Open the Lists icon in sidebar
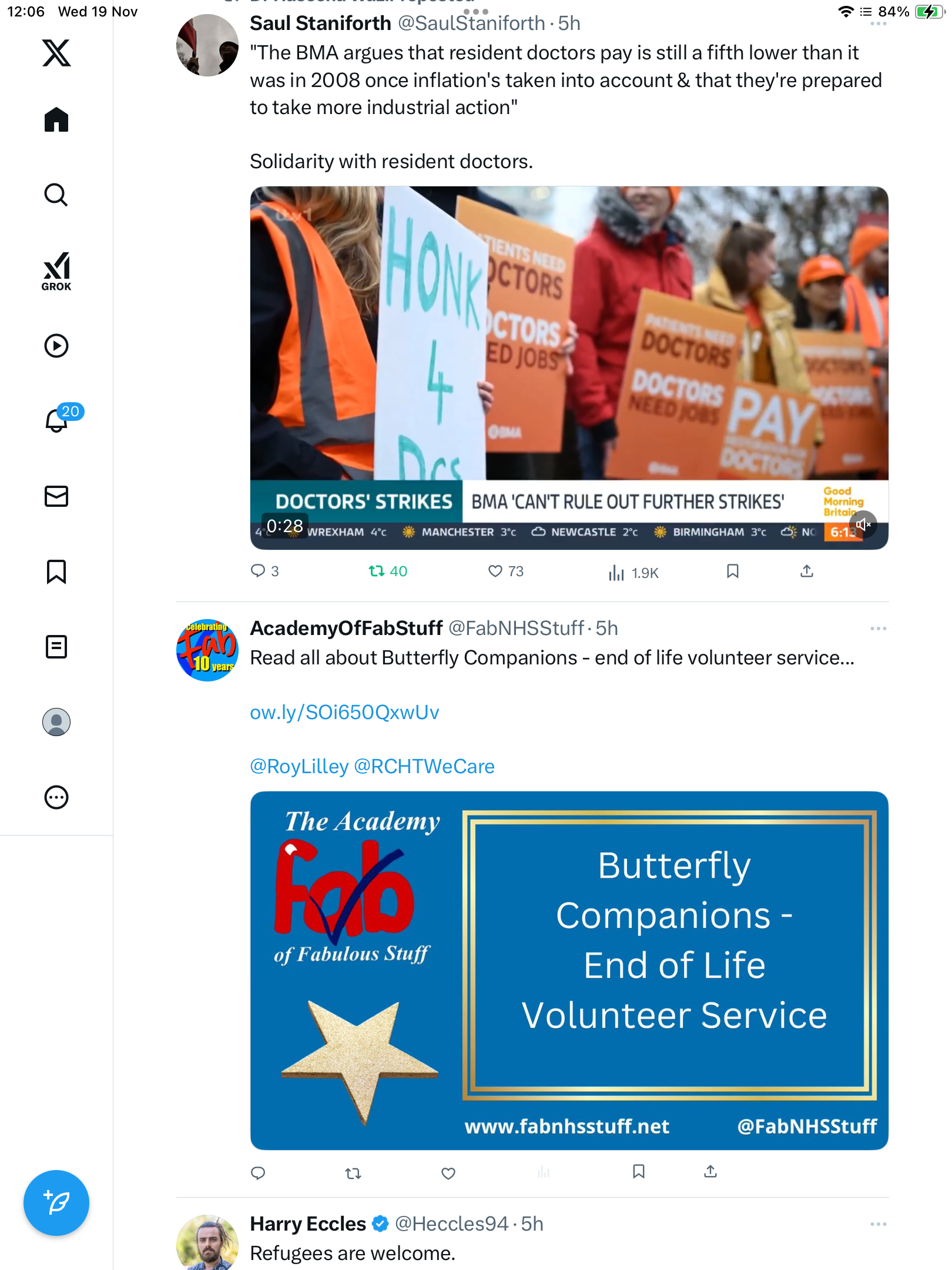The image size is (952, 1270). pos(56,647)
